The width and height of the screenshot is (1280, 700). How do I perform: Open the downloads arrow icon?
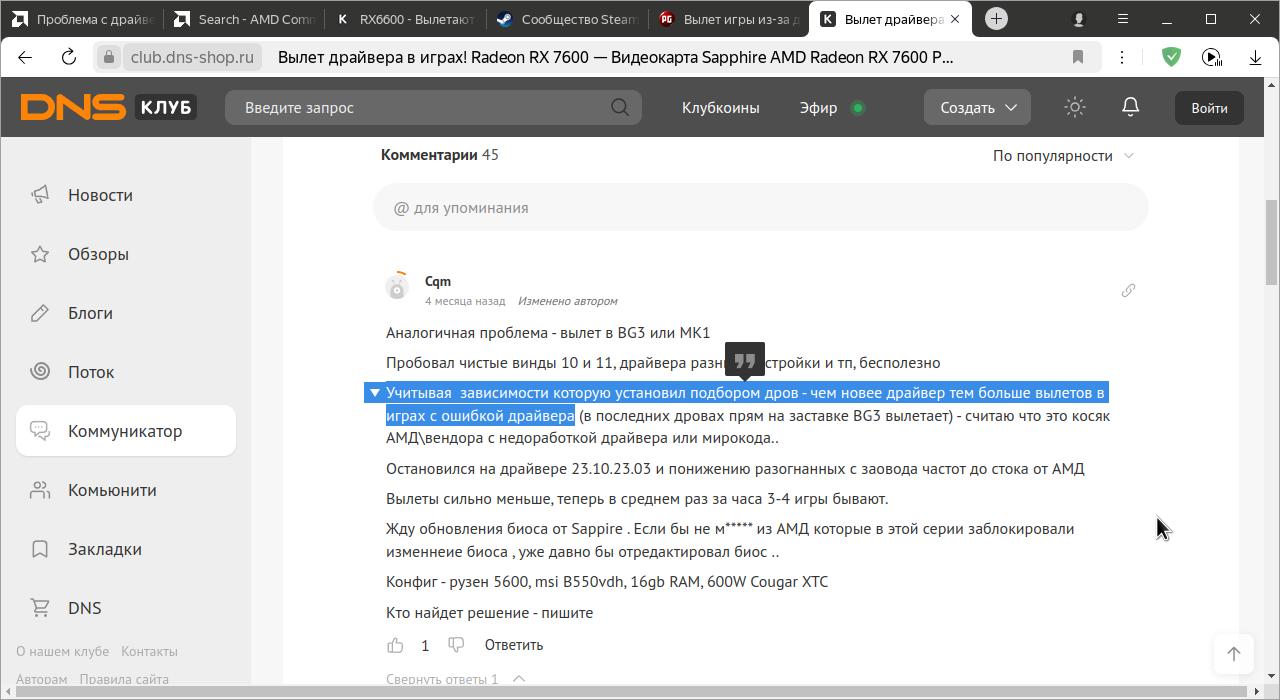[1255, 57]
